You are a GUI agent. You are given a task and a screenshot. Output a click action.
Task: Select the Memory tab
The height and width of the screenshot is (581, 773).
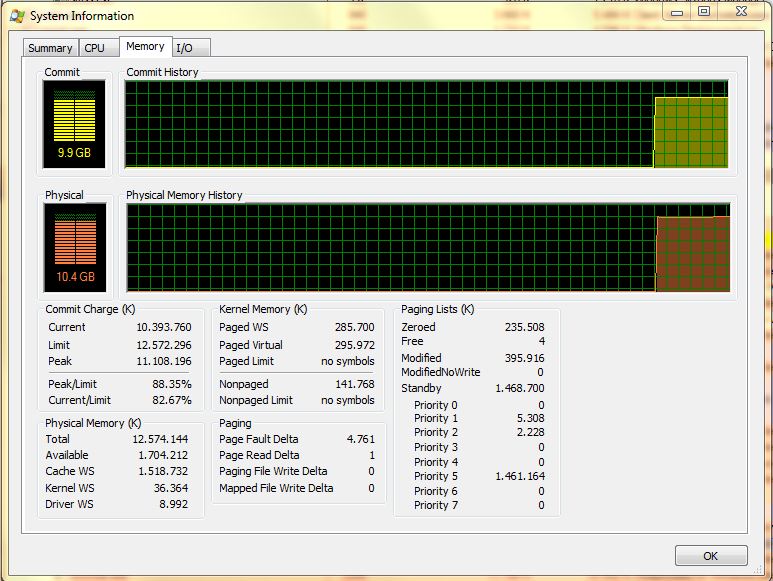[145, 46]
